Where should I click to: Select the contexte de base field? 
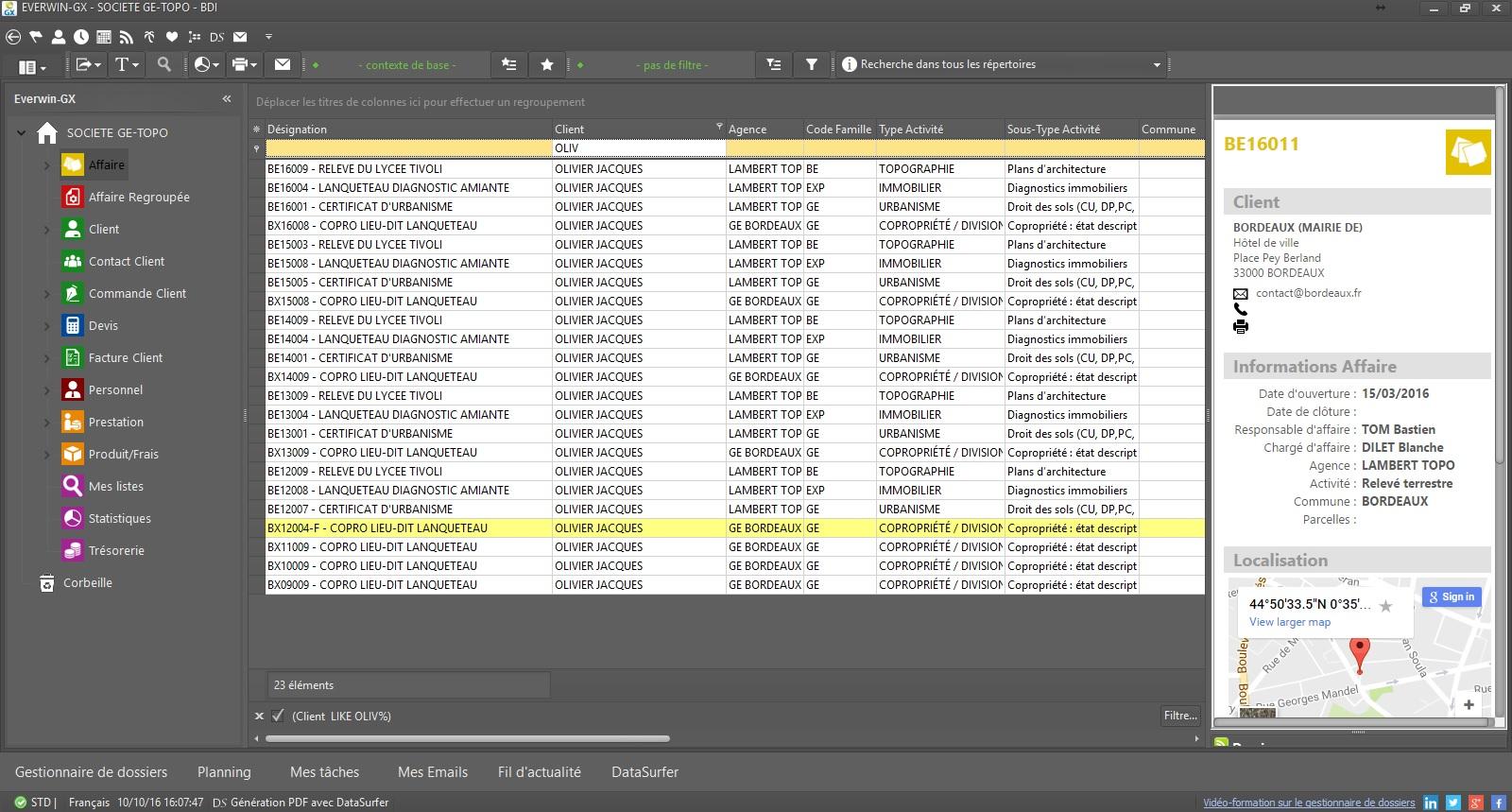pos(407,65)
